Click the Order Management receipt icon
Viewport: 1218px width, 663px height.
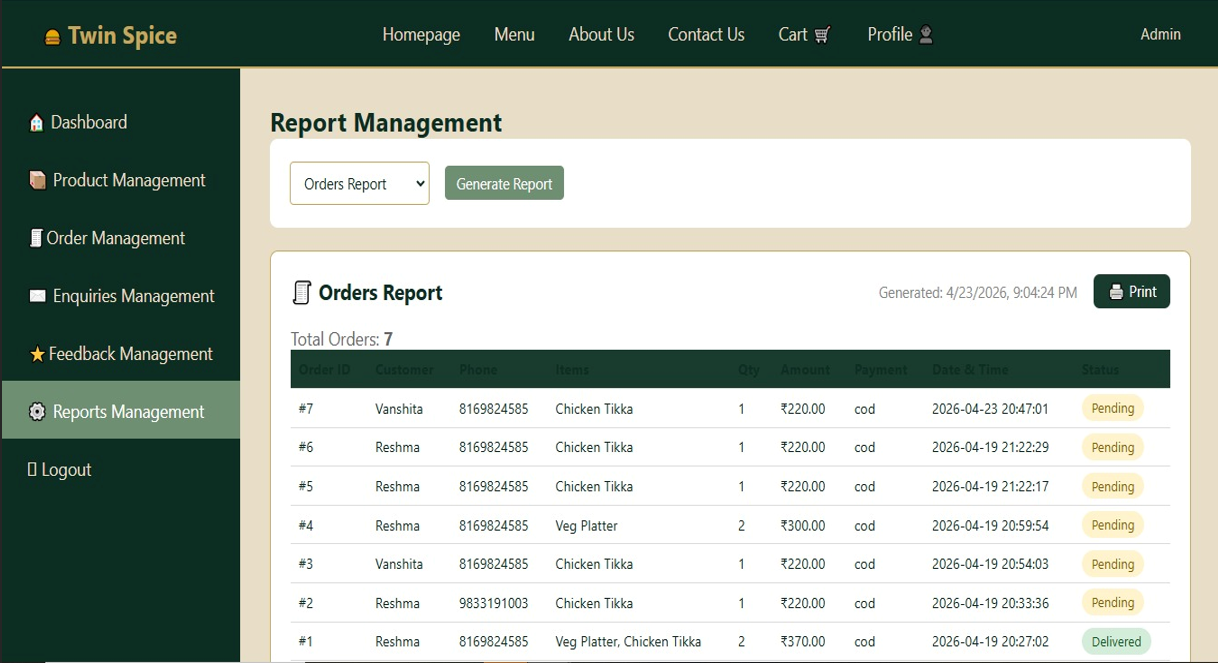pyautogui.click(x=36, y=238)
